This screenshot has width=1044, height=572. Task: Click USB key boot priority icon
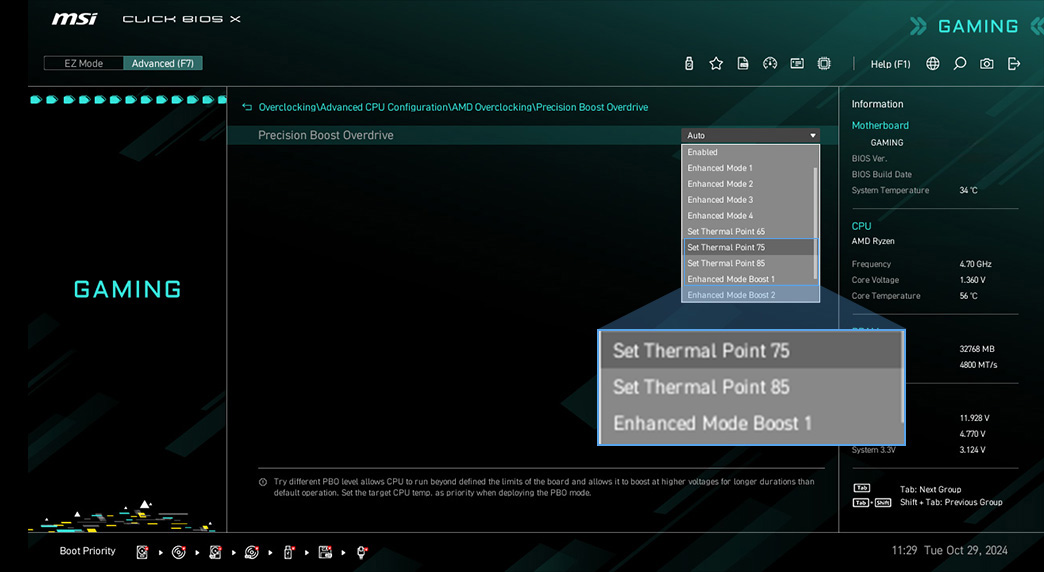tap(288, 552)
